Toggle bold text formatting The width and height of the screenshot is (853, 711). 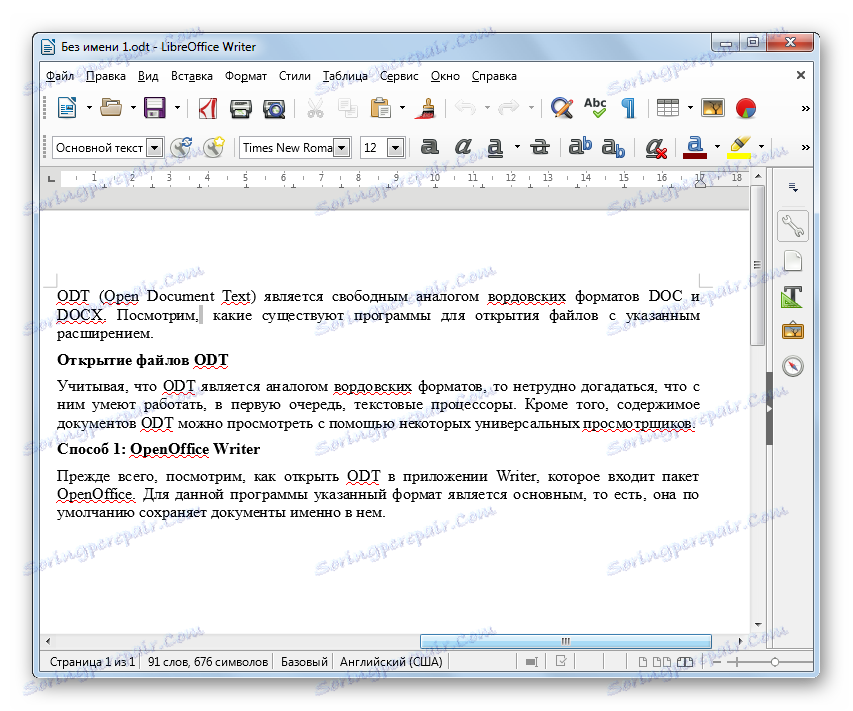(x=429, y=147)
